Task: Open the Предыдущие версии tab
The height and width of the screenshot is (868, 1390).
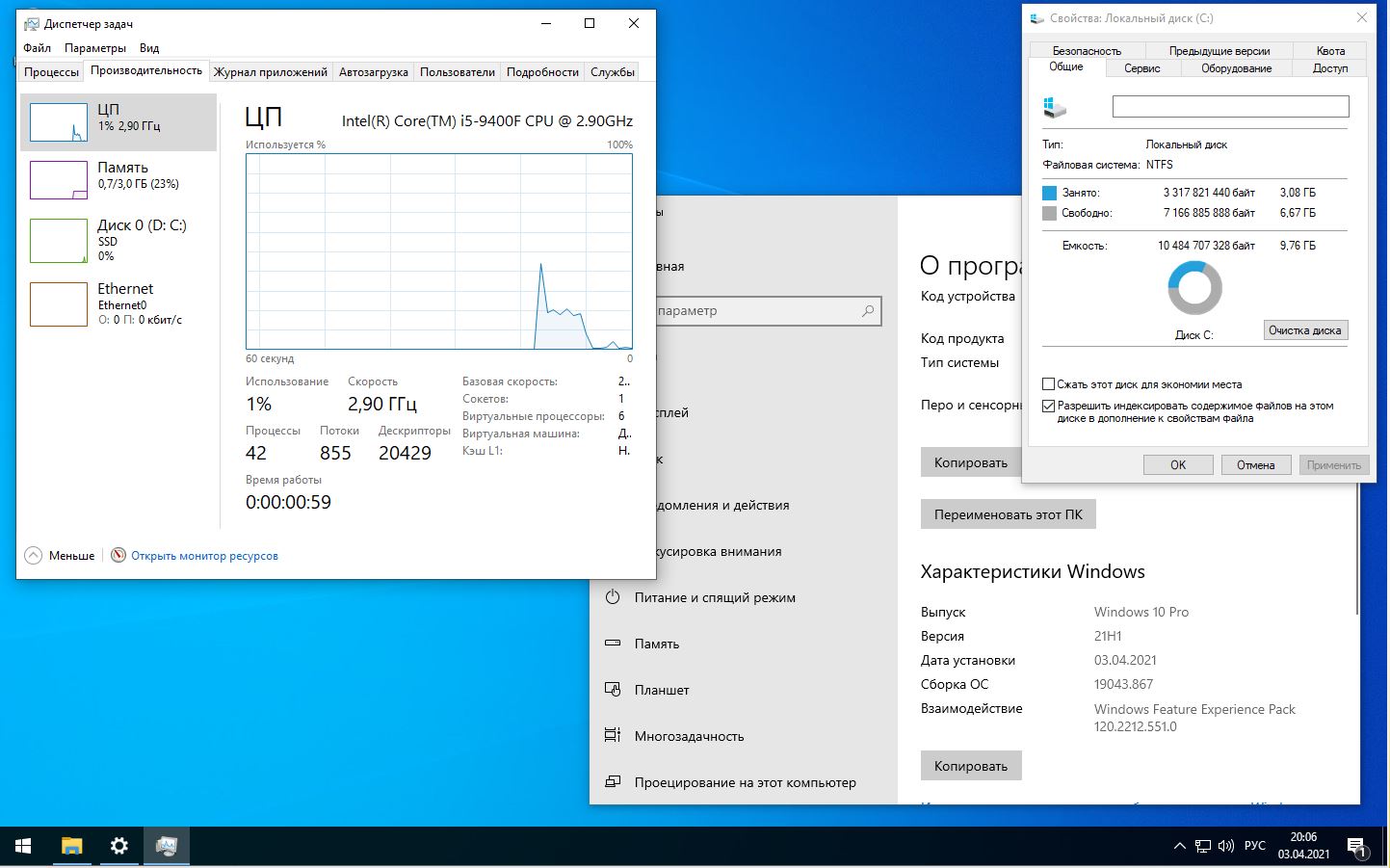Action: pos(1220,51)
